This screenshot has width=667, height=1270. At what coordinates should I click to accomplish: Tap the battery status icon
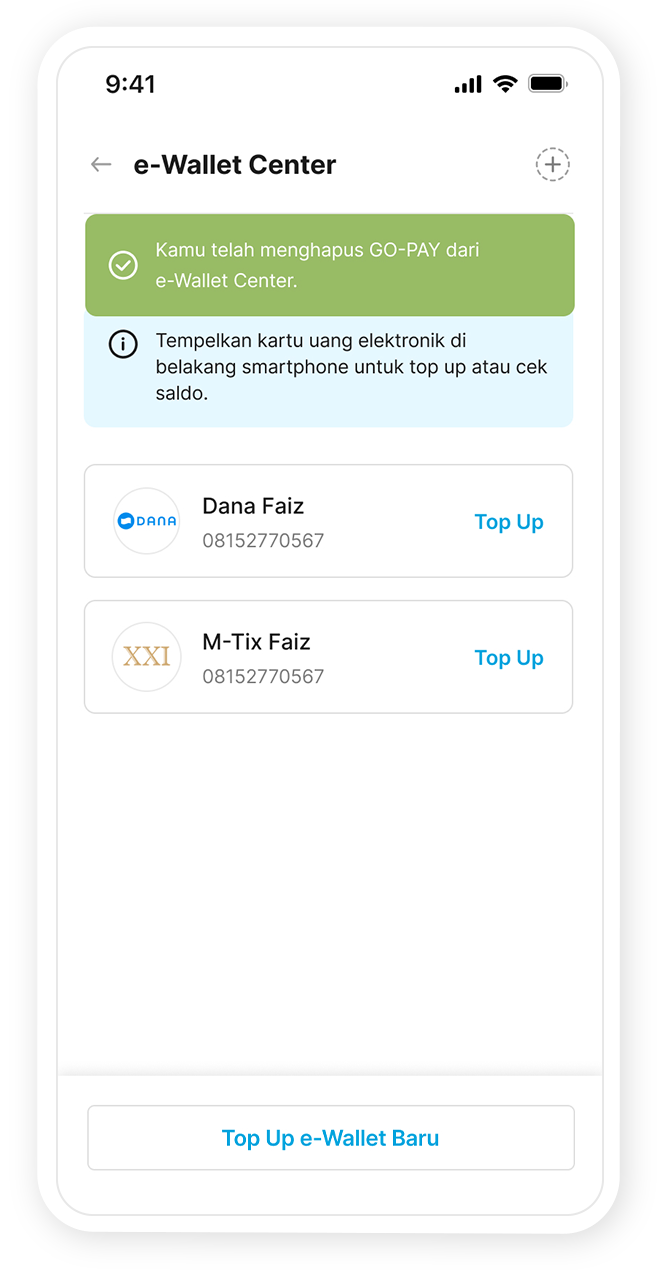(x=547, y=85)
